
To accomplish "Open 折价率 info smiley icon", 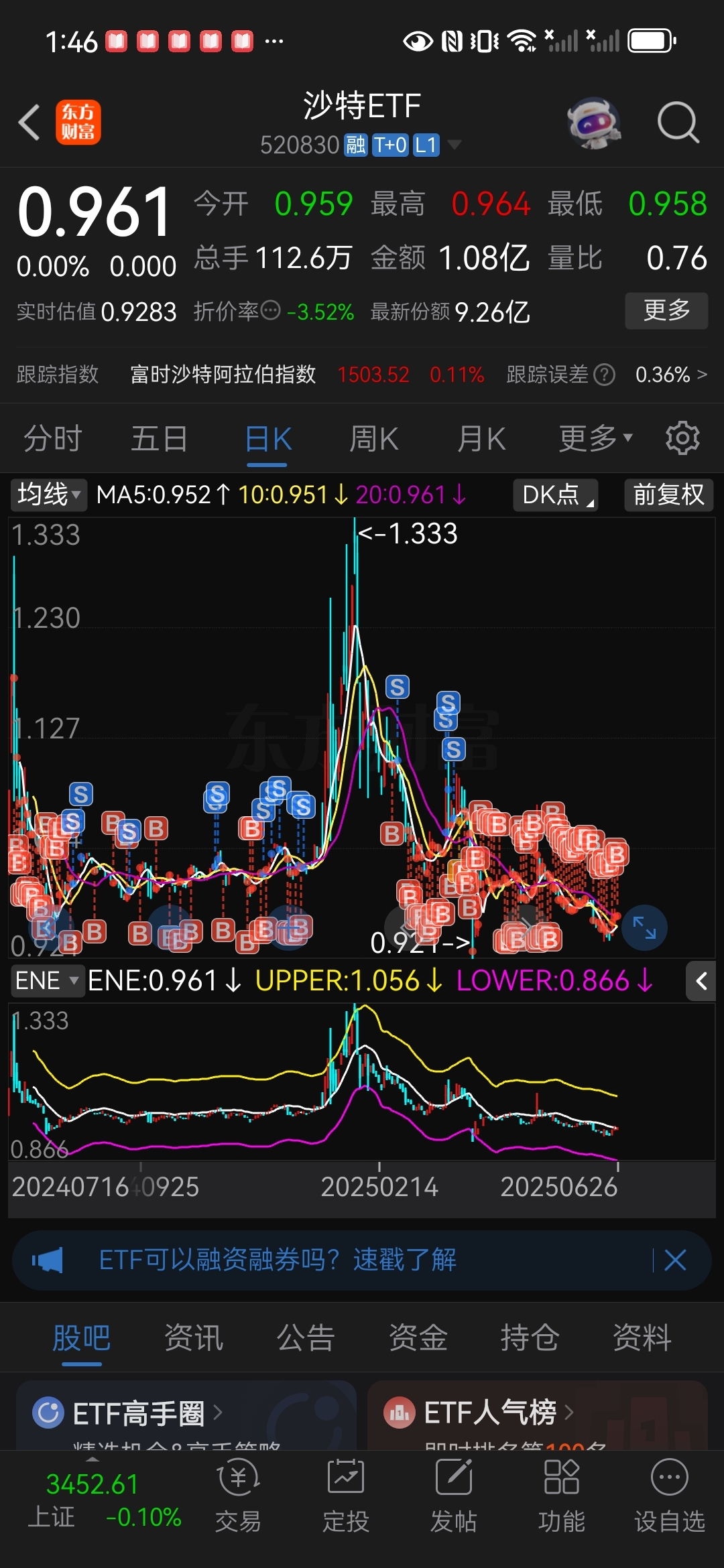I will click(270, 310).
